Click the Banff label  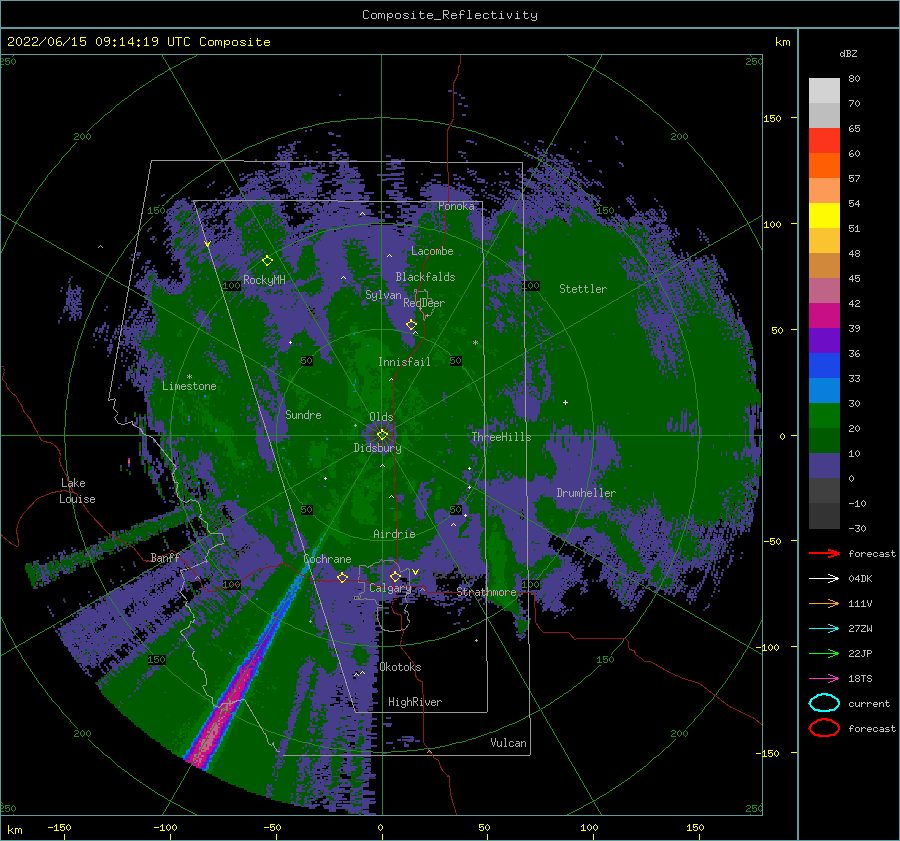point(165,557)
